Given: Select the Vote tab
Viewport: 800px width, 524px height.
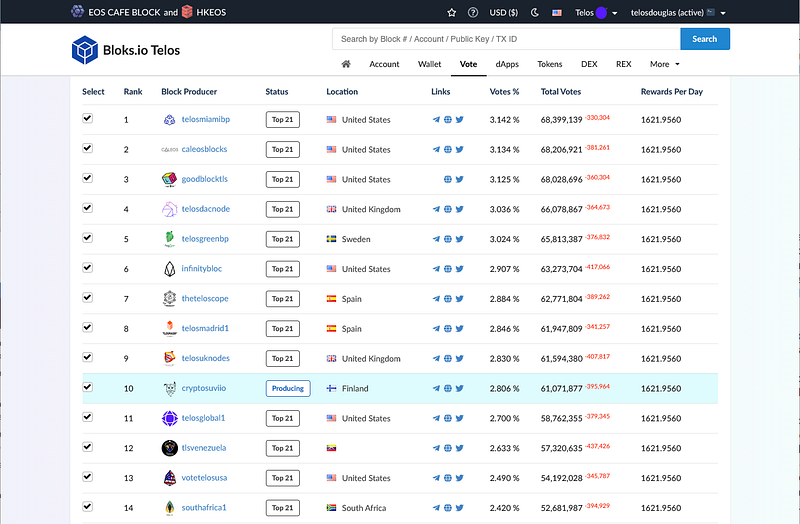Looking at the screenshot, I should [x=468, y=64].
